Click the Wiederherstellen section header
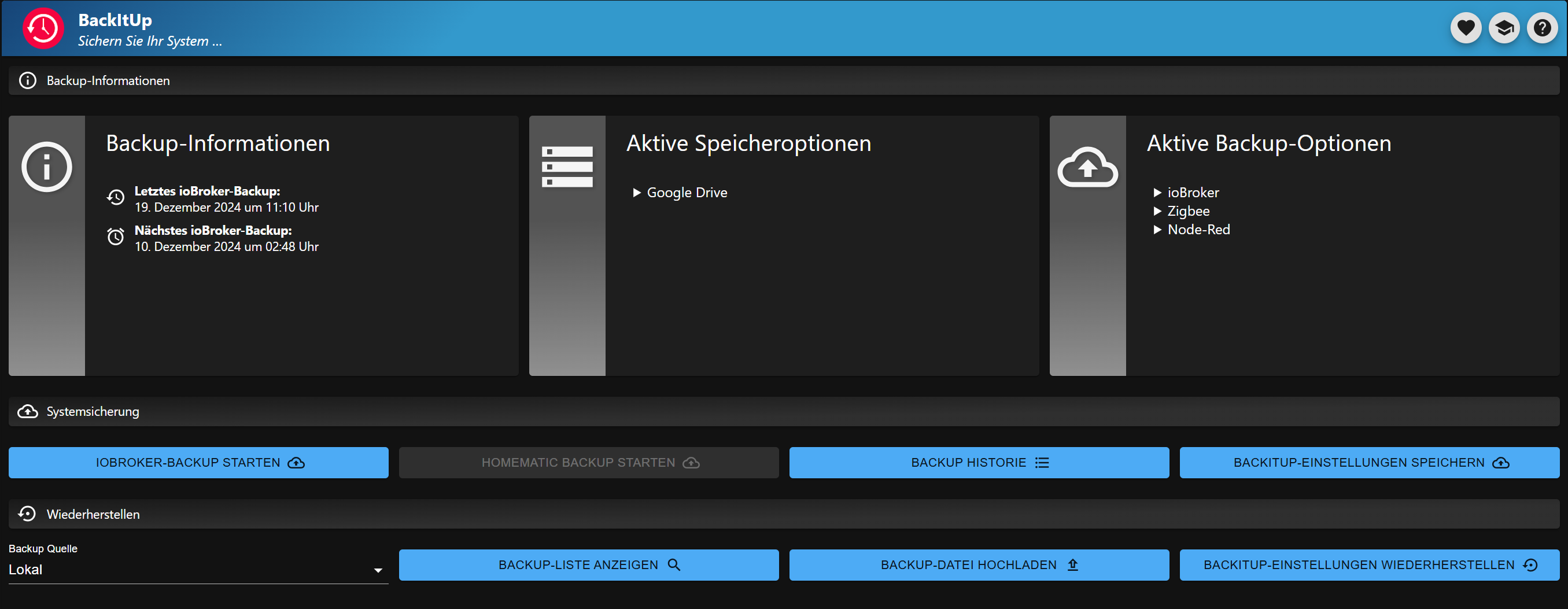This screenshot has height=609, width=1568. pyautogui.click(x=784, y=514)
